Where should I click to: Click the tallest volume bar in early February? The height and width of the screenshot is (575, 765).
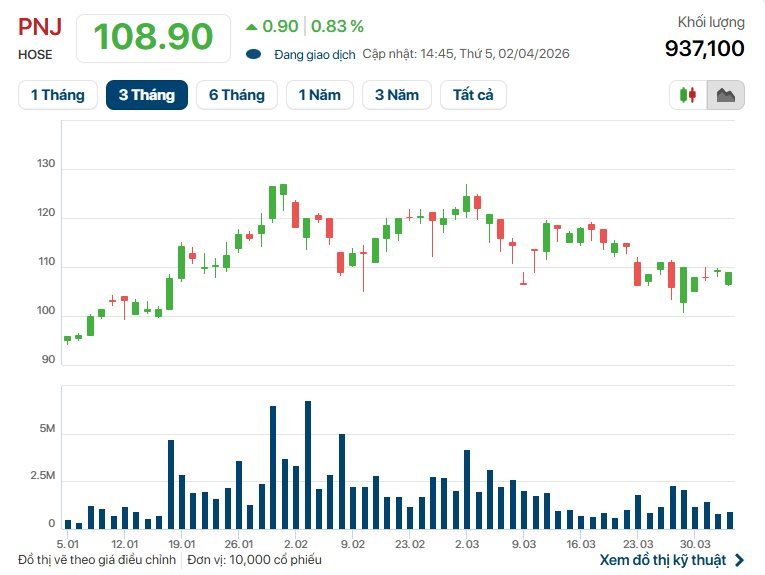tap(307, 464)
